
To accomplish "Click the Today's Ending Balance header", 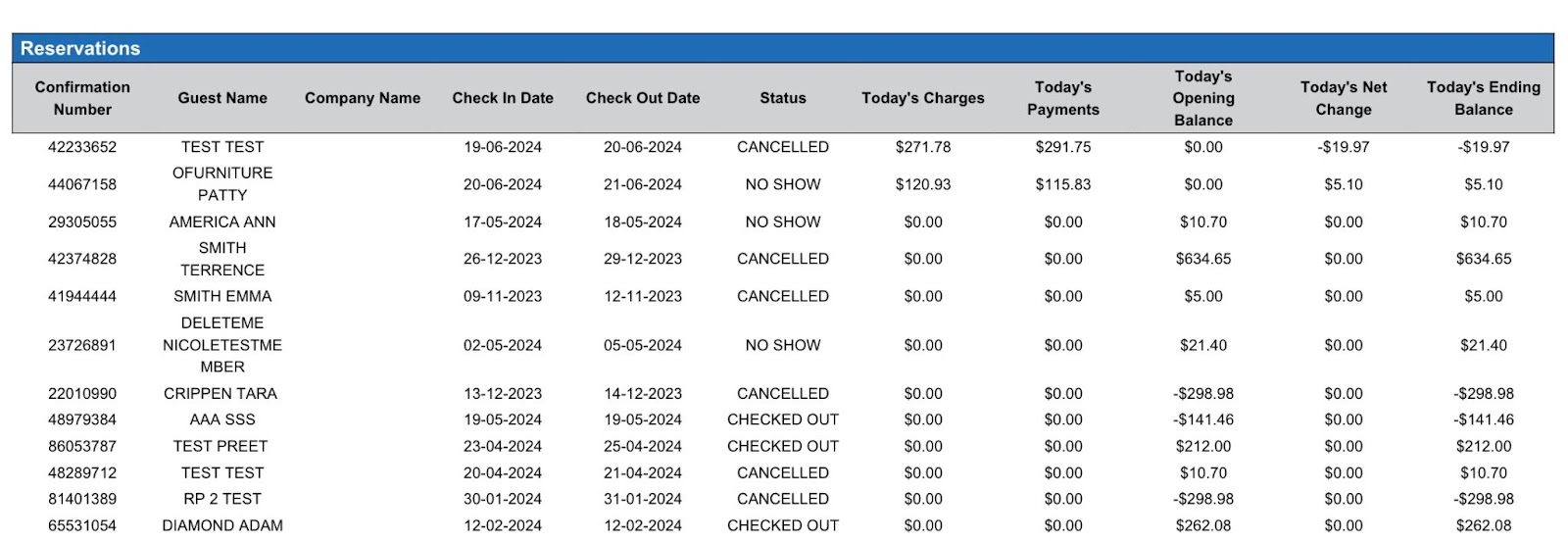I will (x=1484, y=98).
